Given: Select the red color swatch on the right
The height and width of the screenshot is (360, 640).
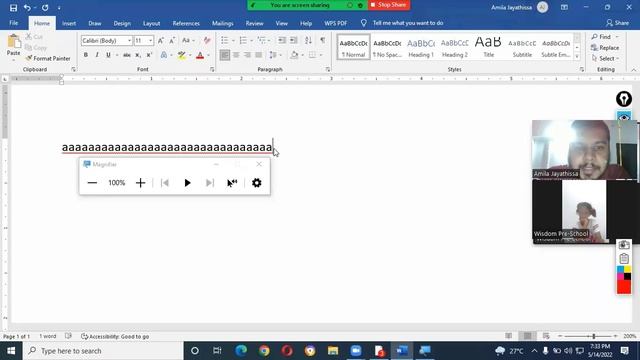Looking at the screenshot, I should 624,287.
